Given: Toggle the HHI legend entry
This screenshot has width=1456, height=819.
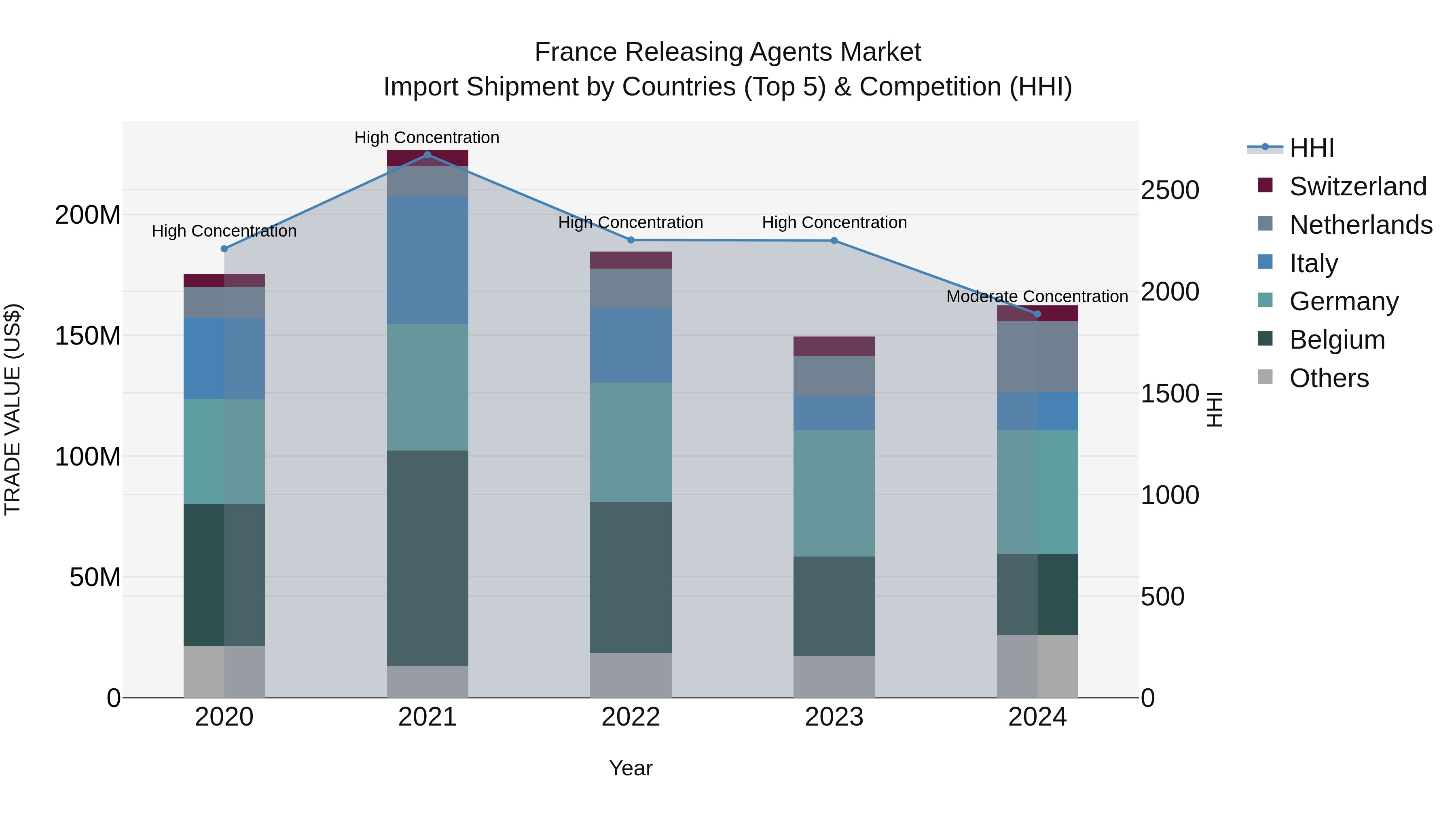Looking at the screenshot, I should [1291, 148].
